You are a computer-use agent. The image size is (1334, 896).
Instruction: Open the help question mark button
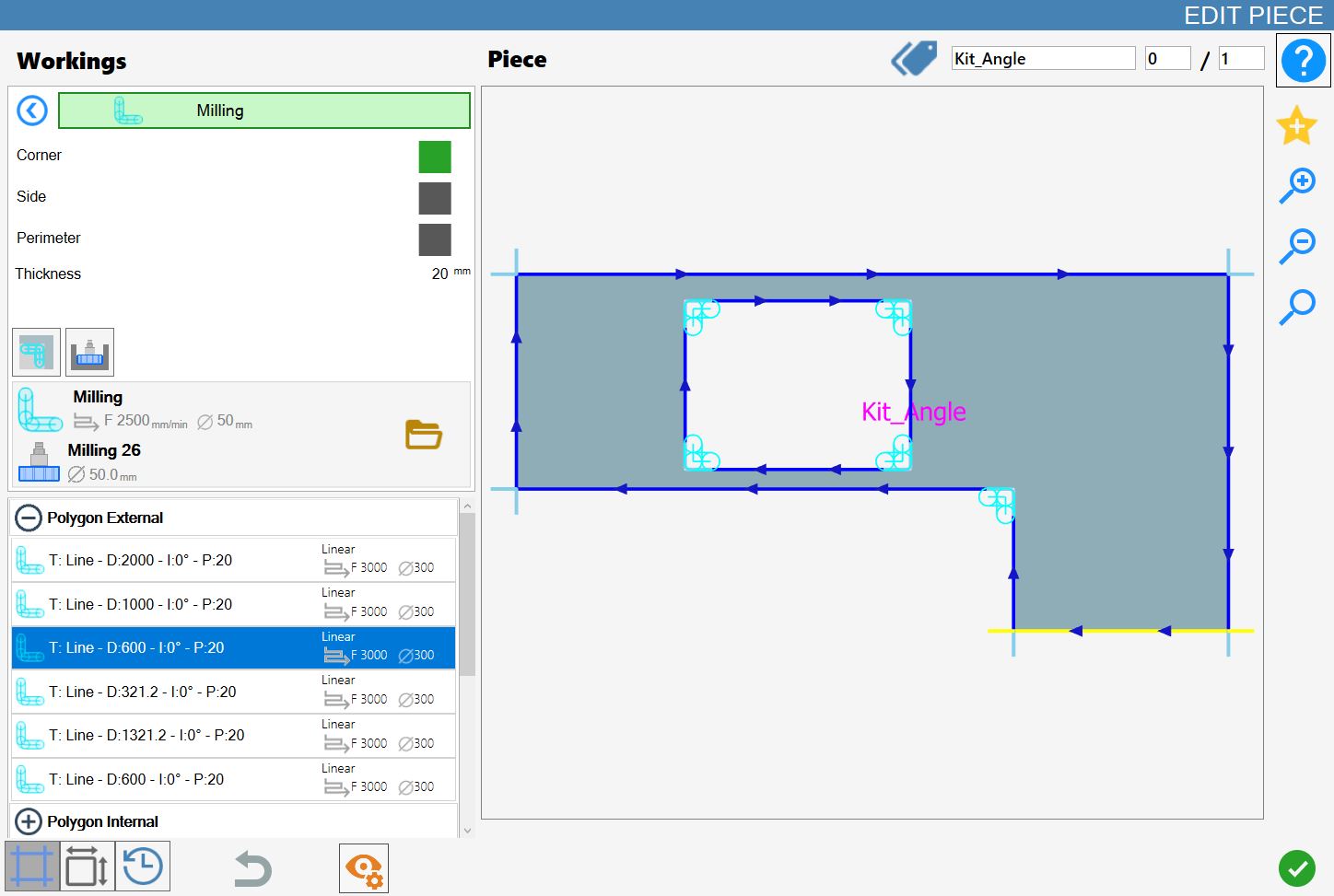[1303, 61]
